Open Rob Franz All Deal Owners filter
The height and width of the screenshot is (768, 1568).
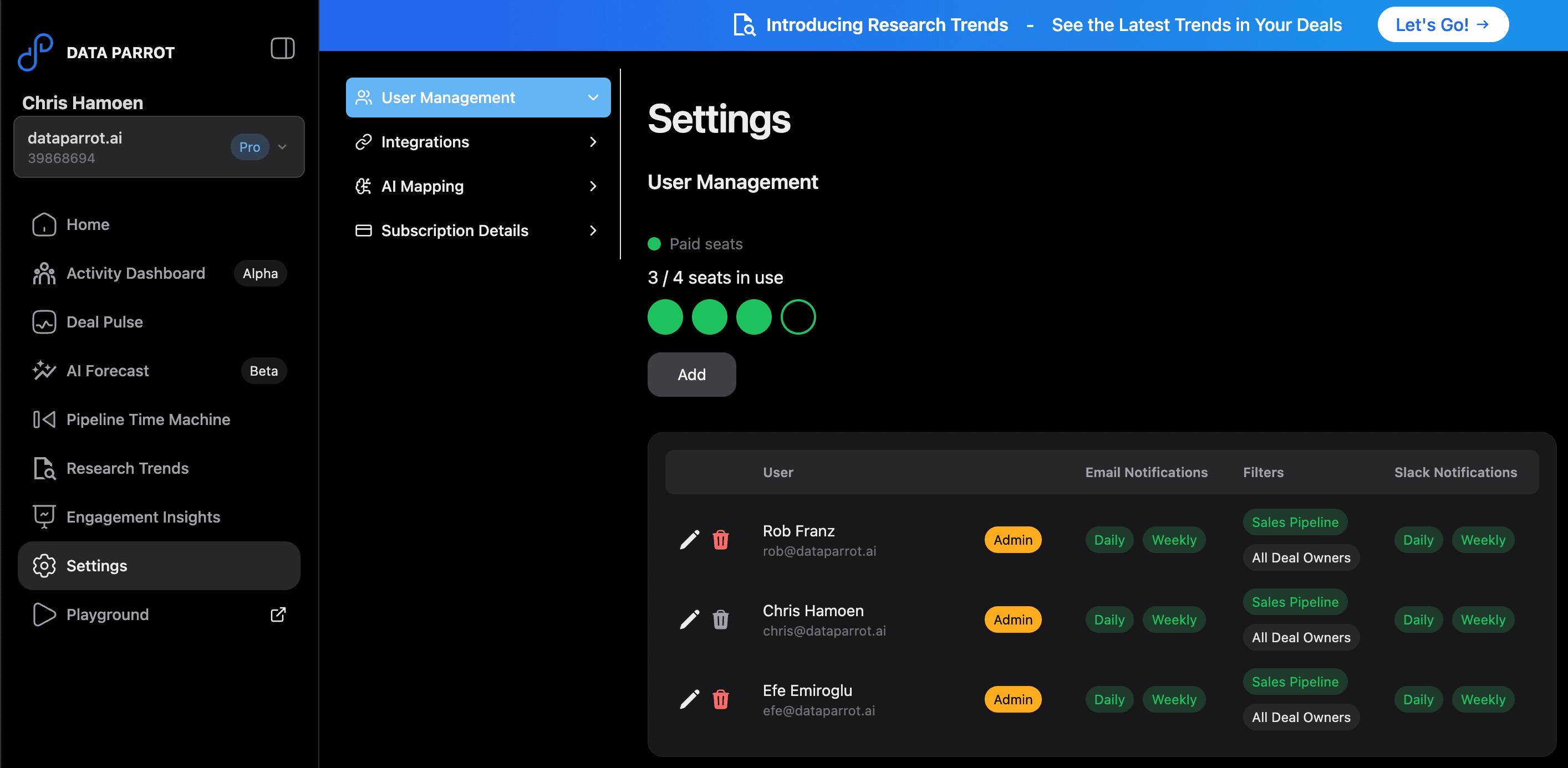[x=1301, y=557]
